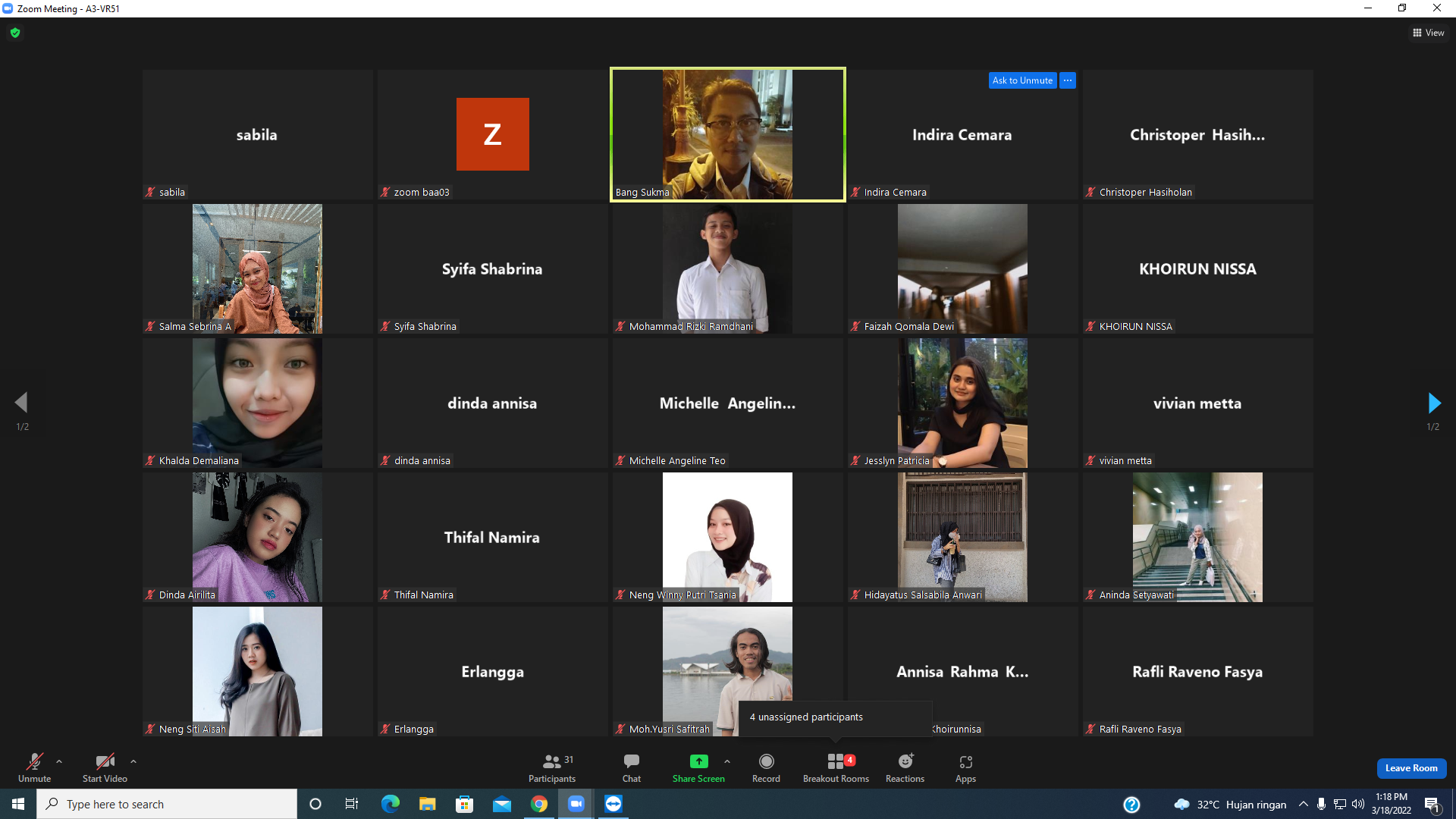Open the Zoom Apps panel

coord(965,767)
